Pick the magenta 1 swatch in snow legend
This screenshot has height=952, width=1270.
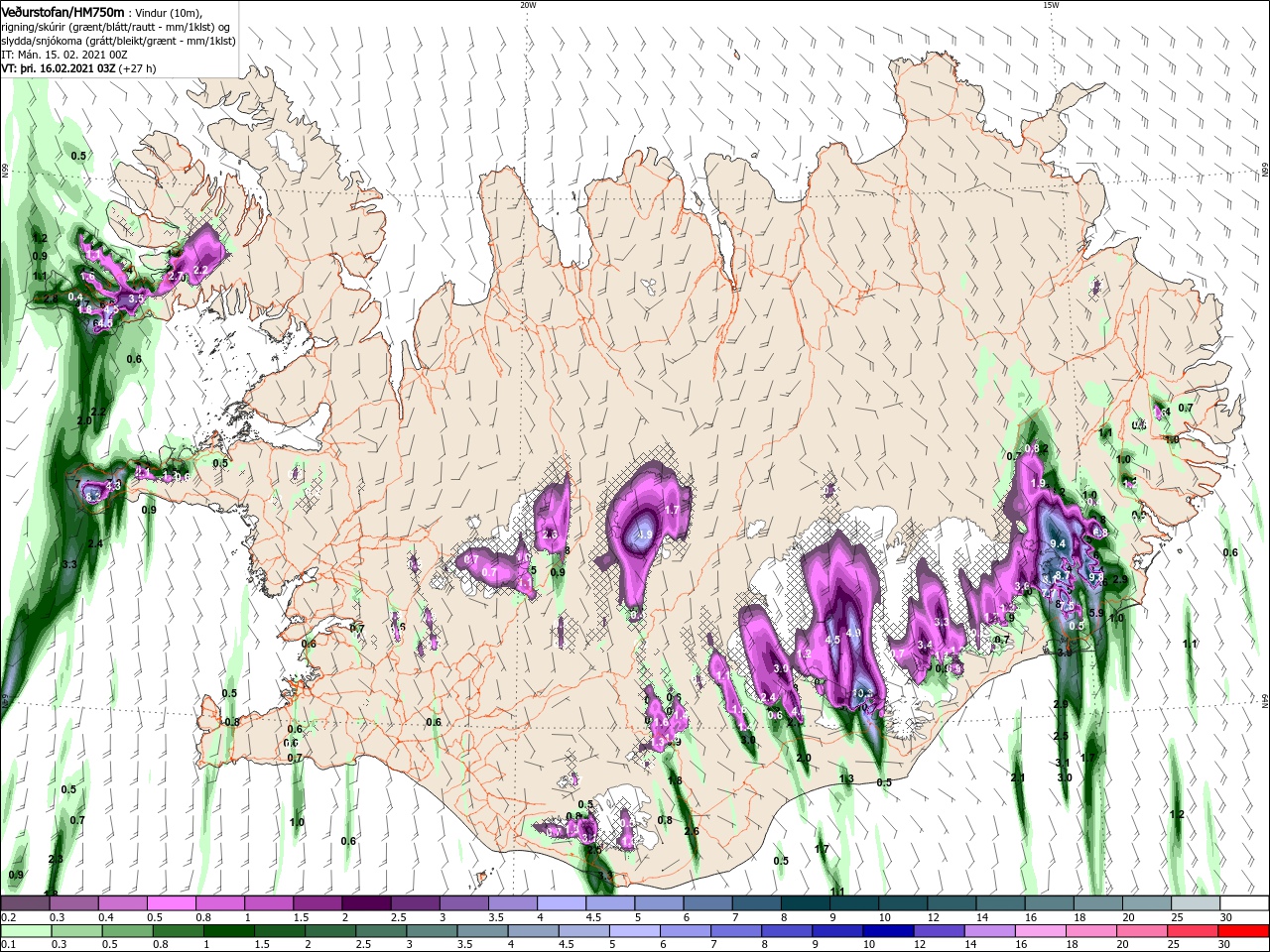(268, 903)
